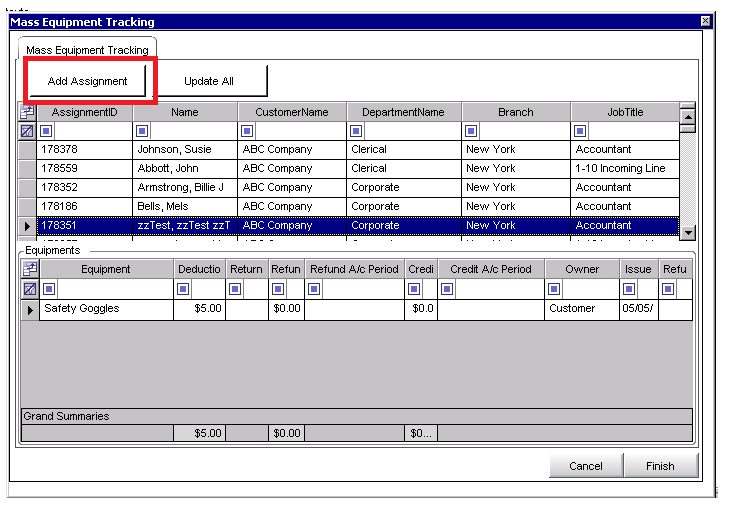Click Equipment filter input field

[114, 289]
